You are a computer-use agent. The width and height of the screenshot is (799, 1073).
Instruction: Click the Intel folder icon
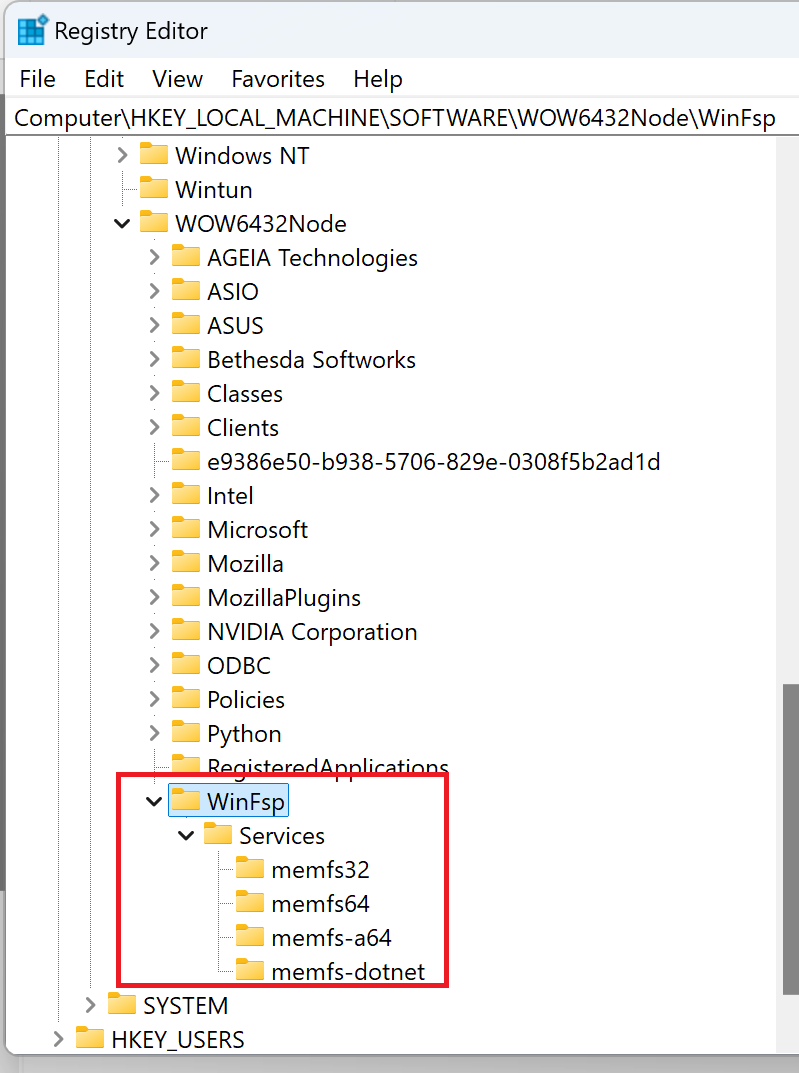tap(185, 494)
